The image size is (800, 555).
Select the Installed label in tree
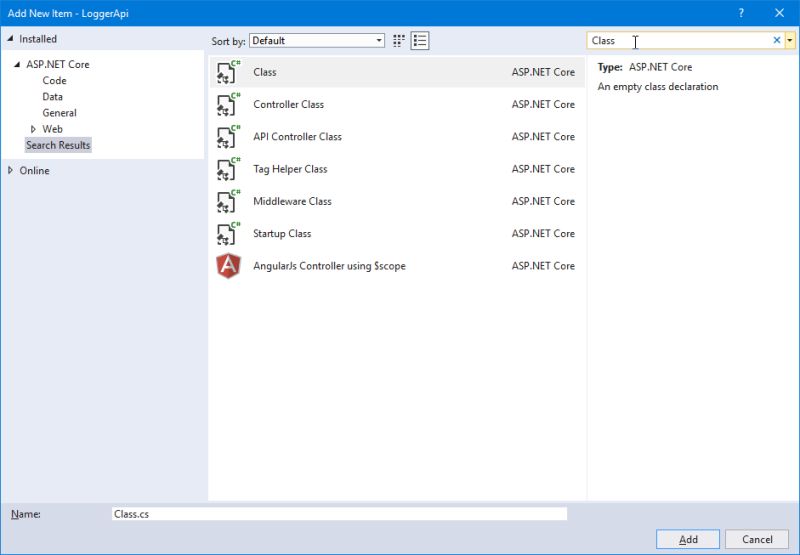tap(38, 39)
